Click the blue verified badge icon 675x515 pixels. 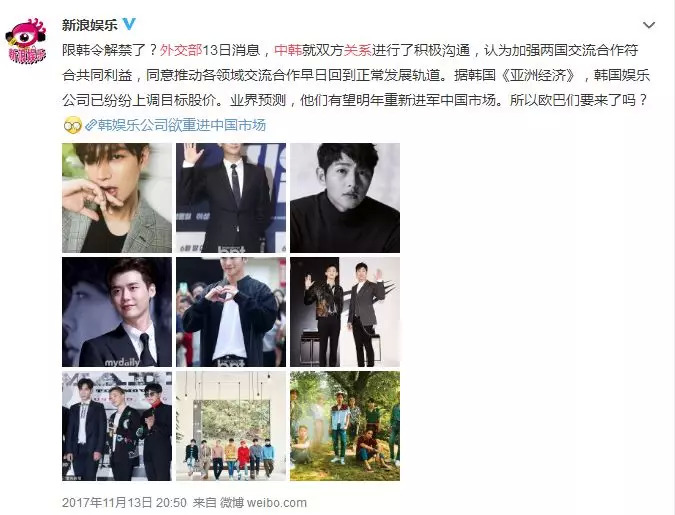129,24
